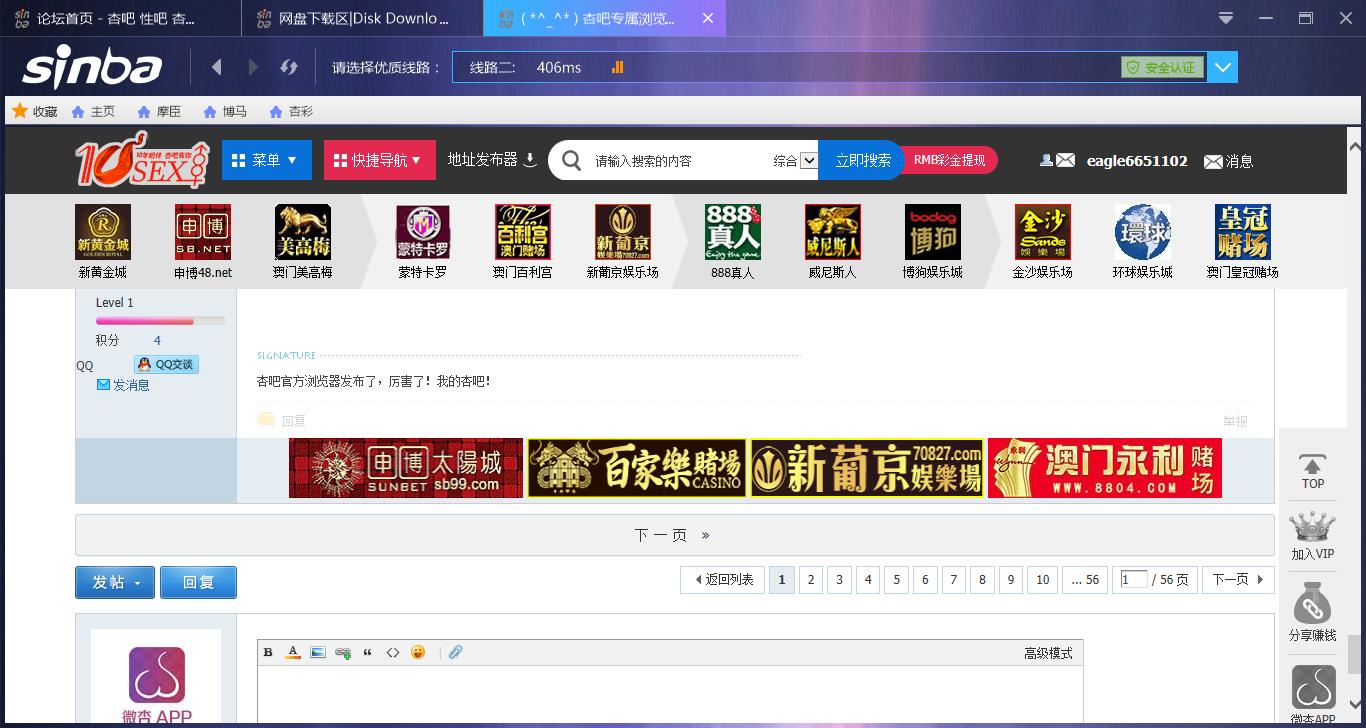Click the 立即搜索 search button
The height and width of the screenshot is (728, 1366).
coord(861,160)
